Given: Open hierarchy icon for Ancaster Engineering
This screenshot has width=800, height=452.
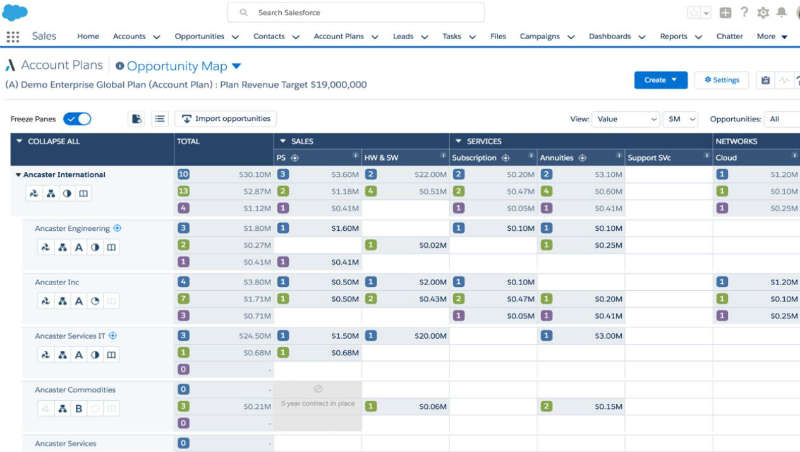Looking at the screenshot, I should coord(62,247).
